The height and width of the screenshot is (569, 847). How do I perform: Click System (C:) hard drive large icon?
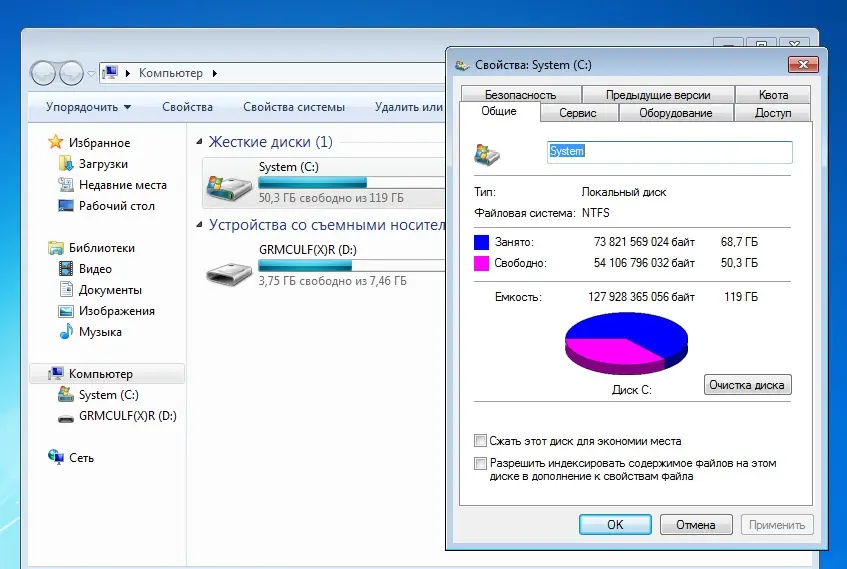click(229, 187)
